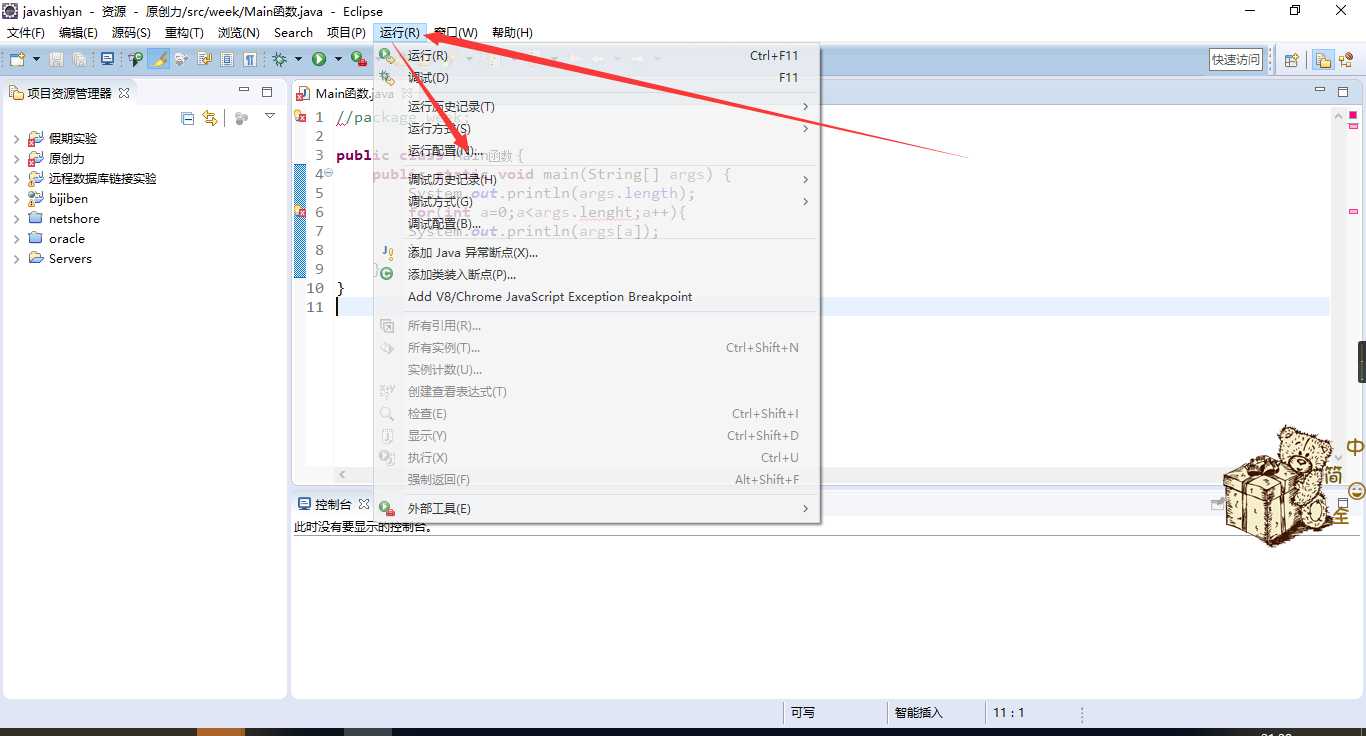Choose Add V8/Chrome JavaScript Exception Breakpoint

tap(596, 297)
